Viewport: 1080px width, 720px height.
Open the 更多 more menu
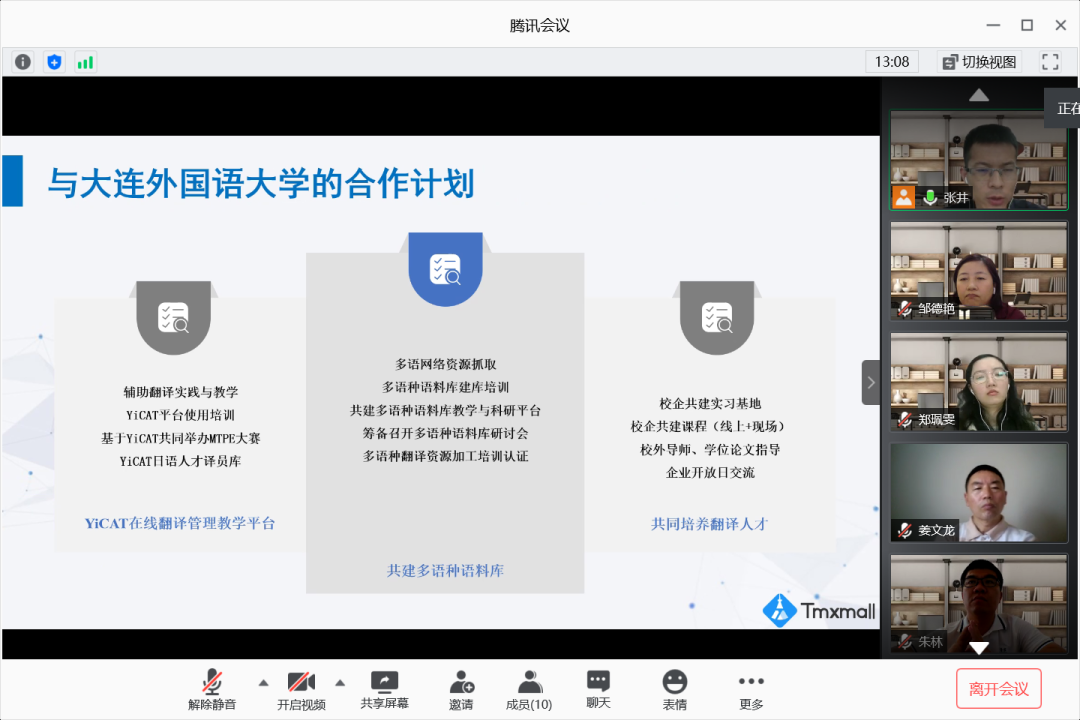pyautogui.click(x=751, y=690)
